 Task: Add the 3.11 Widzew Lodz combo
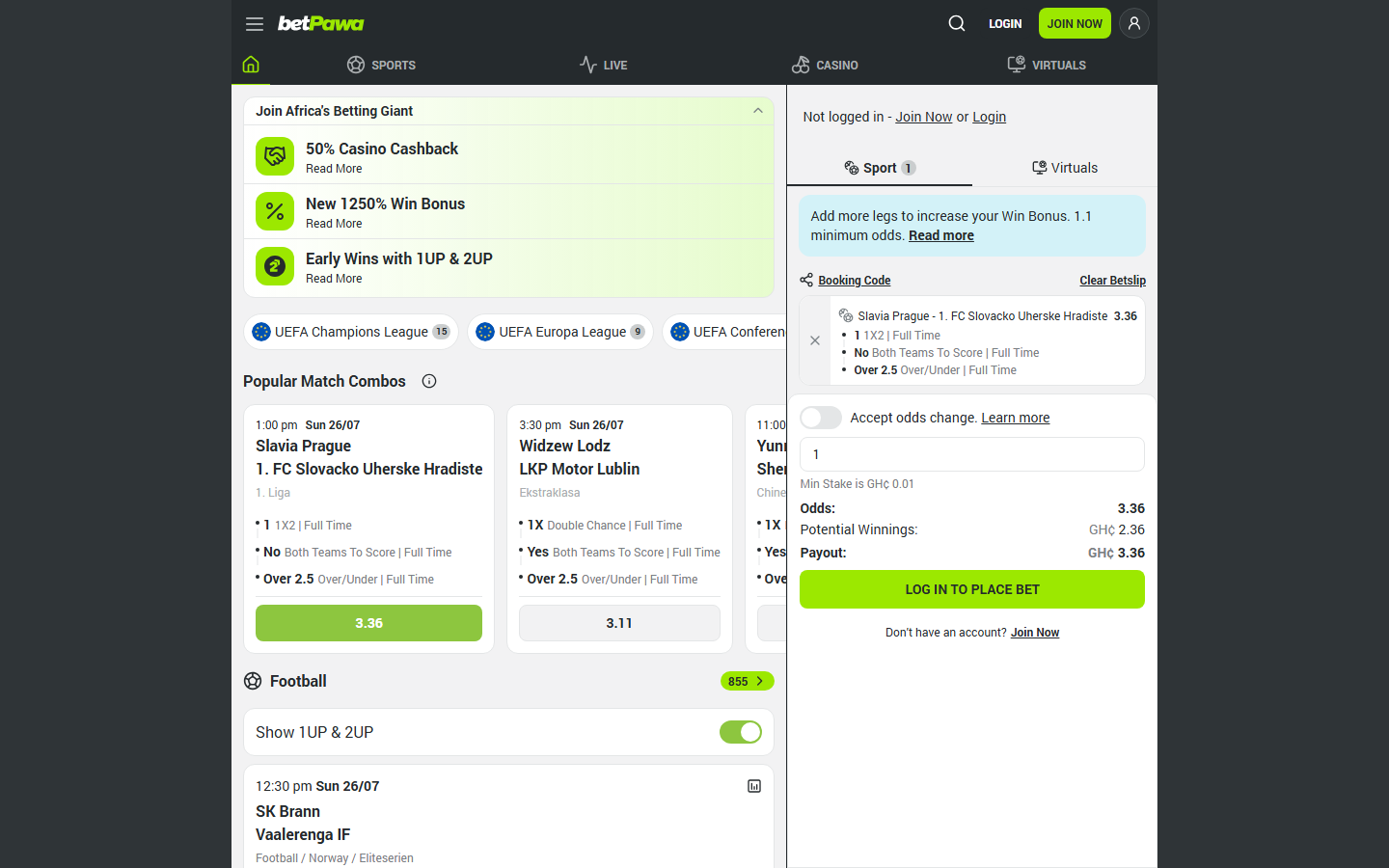pyautogui.click(x=619, y=623)
